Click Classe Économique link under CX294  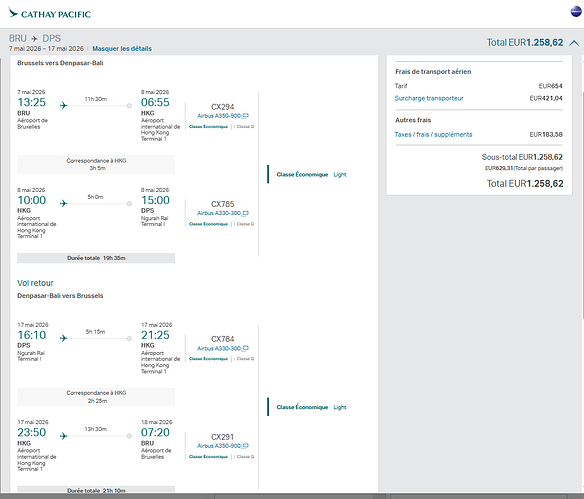pyautogui.click(x=208, y=127)
